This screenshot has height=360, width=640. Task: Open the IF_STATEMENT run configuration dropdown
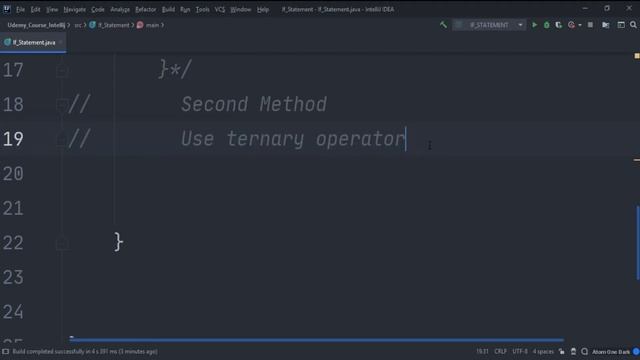point(489,25)
